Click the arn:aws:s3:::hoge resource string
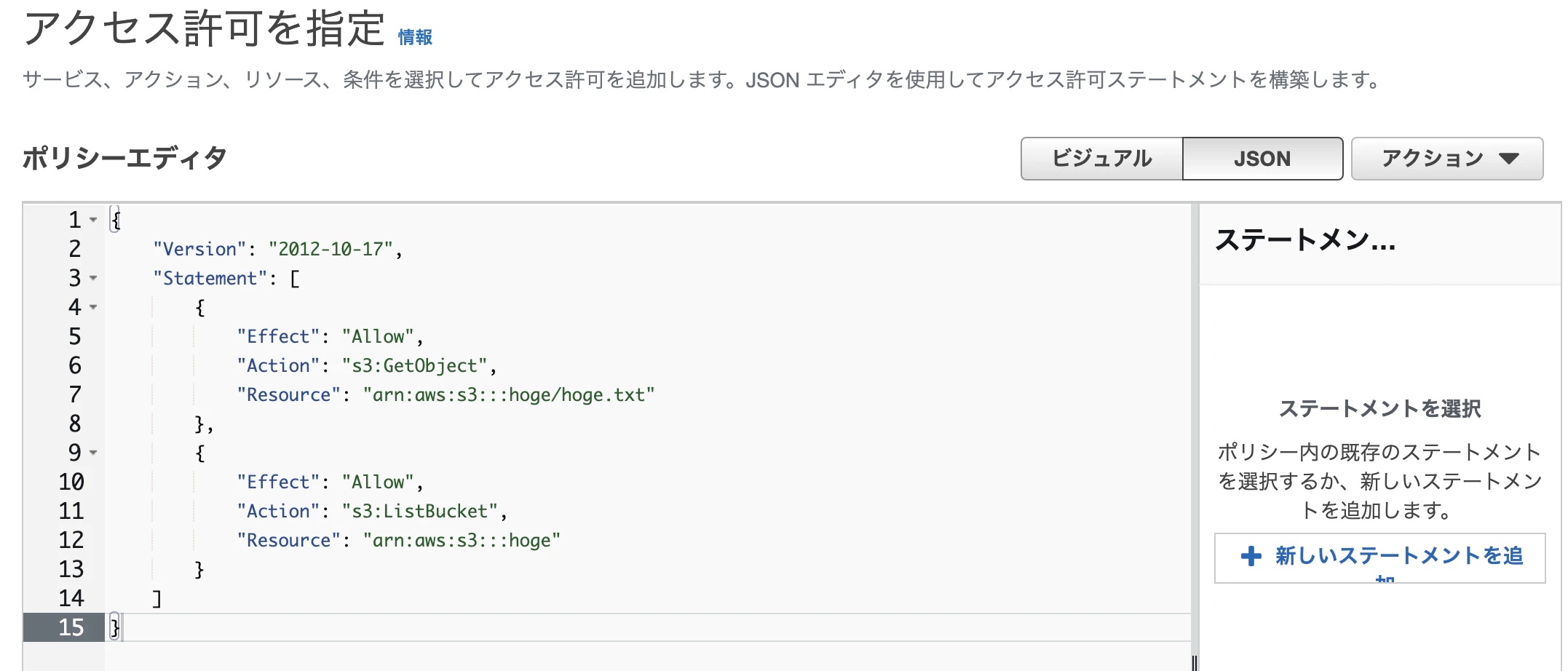The height and width of the screenshot is (671, 1568). [462, 540]
